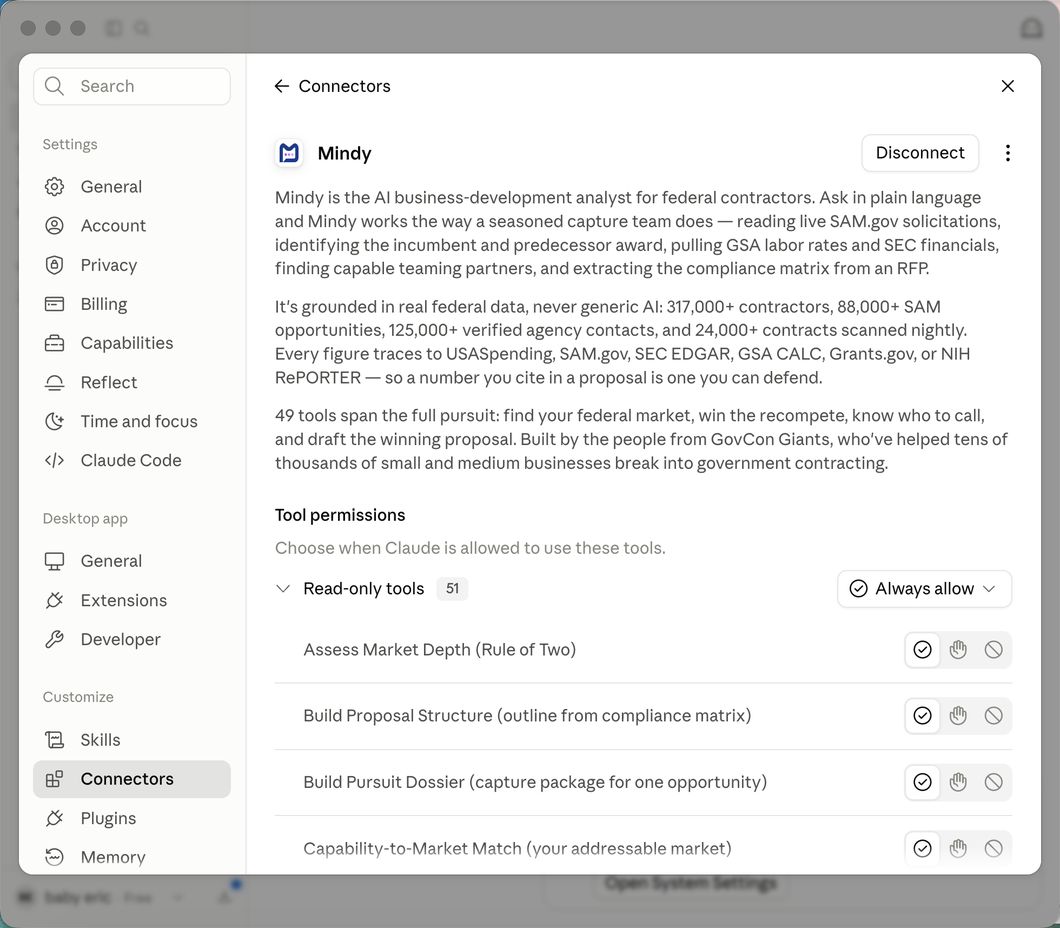Open the Mindy three-dot more options menu
This screenshot has width=1060, height=928.
(x=1007, y=153)
